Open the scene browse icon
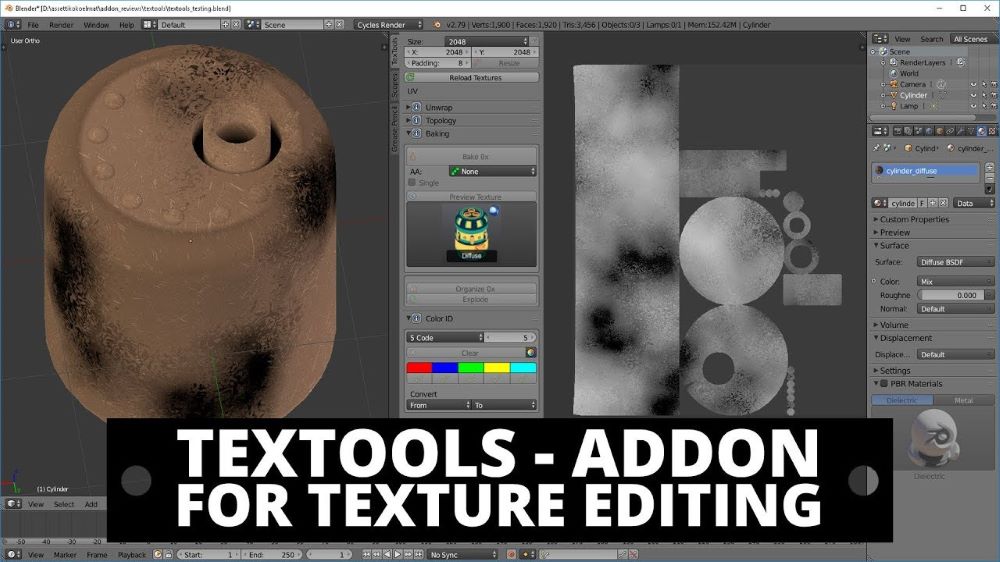 click(251, 25)
